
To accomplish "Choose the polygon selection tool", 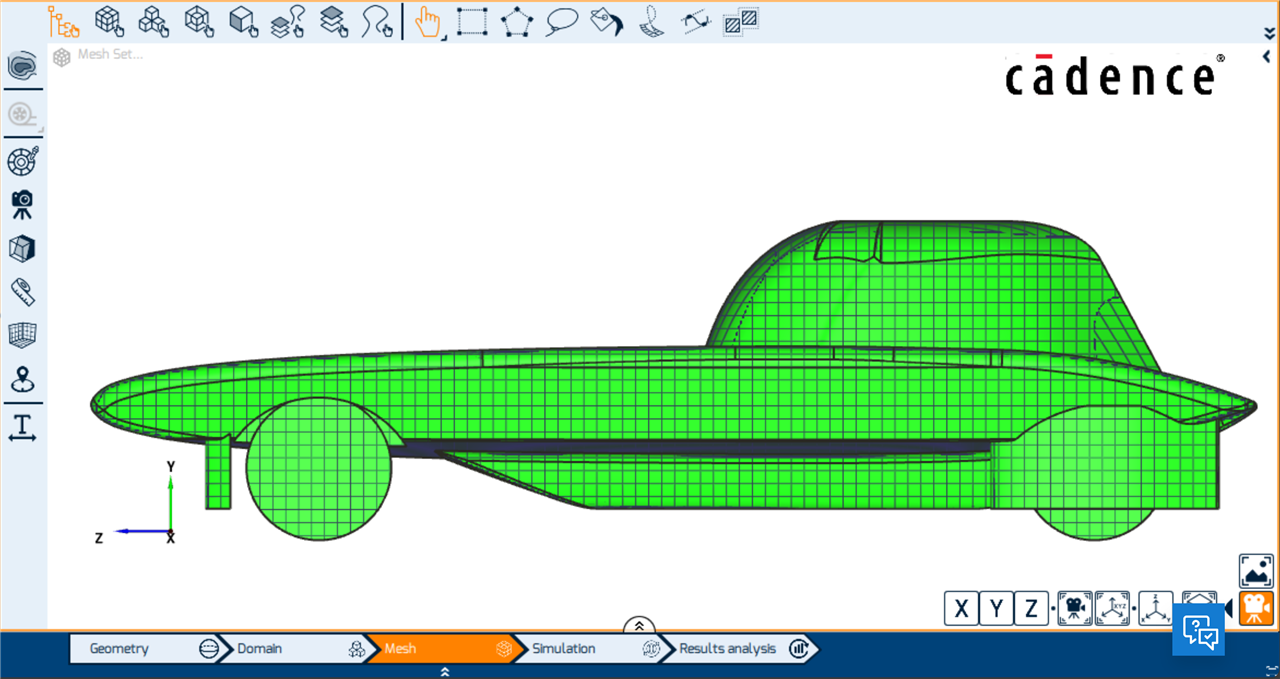I will pos(517,21).
